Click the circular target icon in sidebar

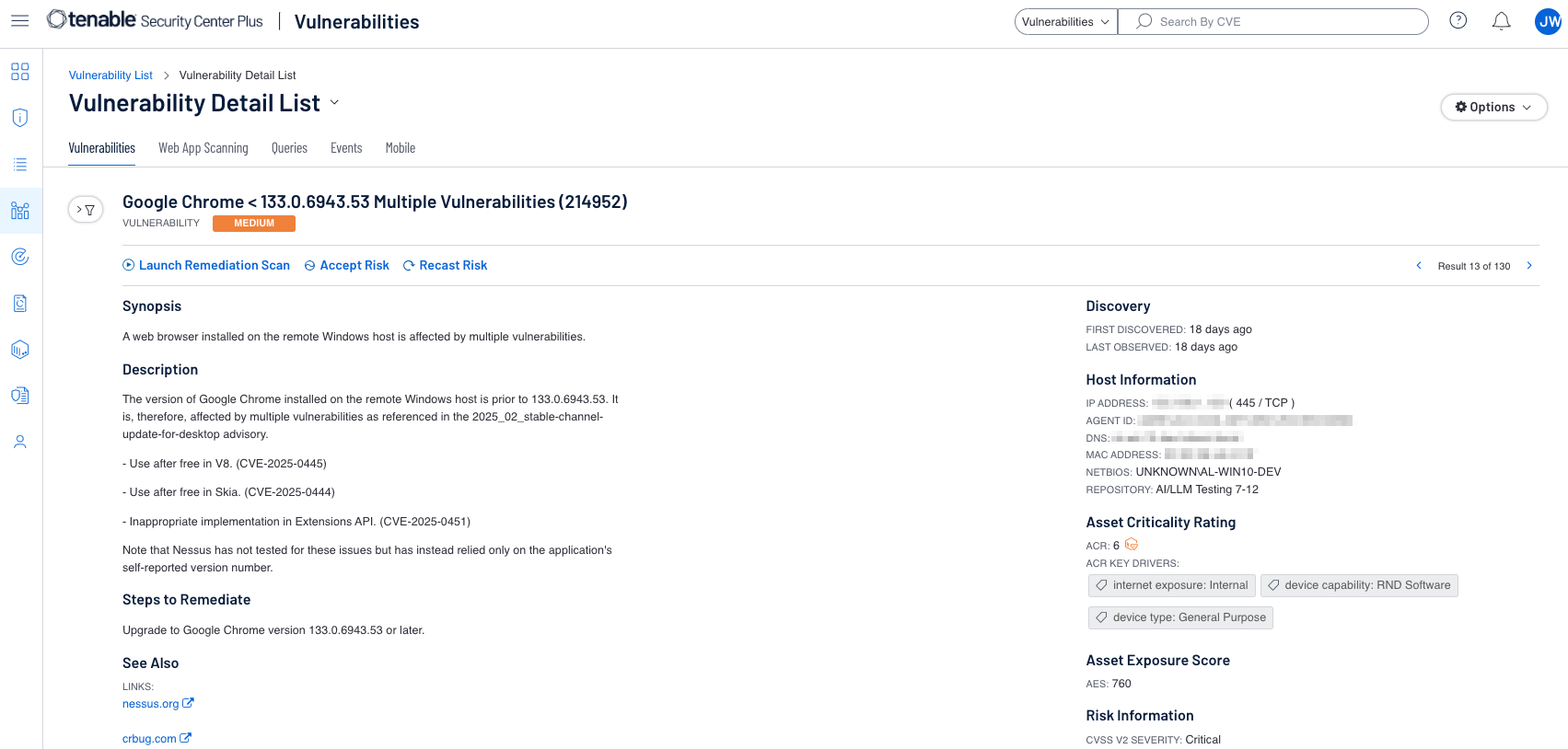pos(20,257)
